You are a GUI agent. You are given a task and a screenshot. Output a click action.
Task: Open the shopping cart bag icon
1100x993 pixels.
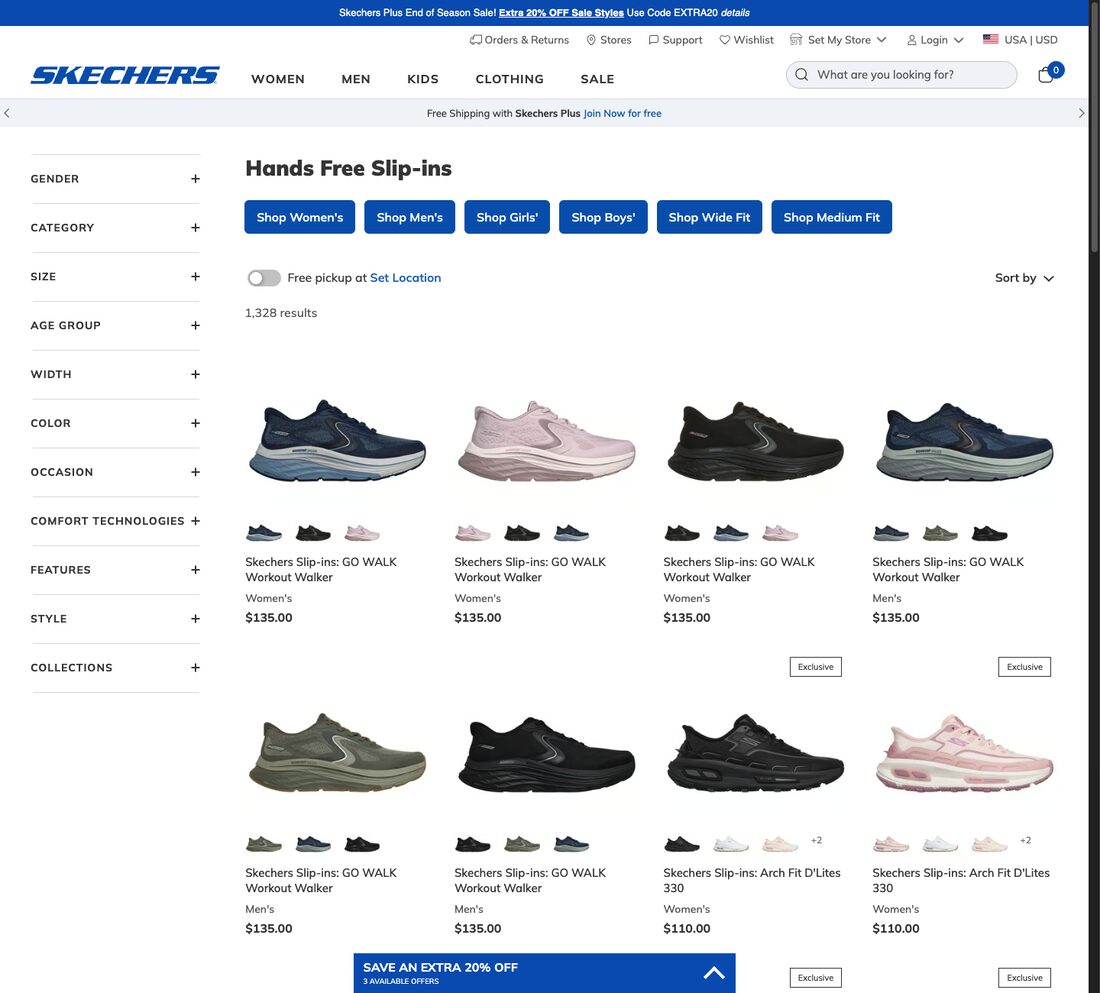tap(1046, 74)
